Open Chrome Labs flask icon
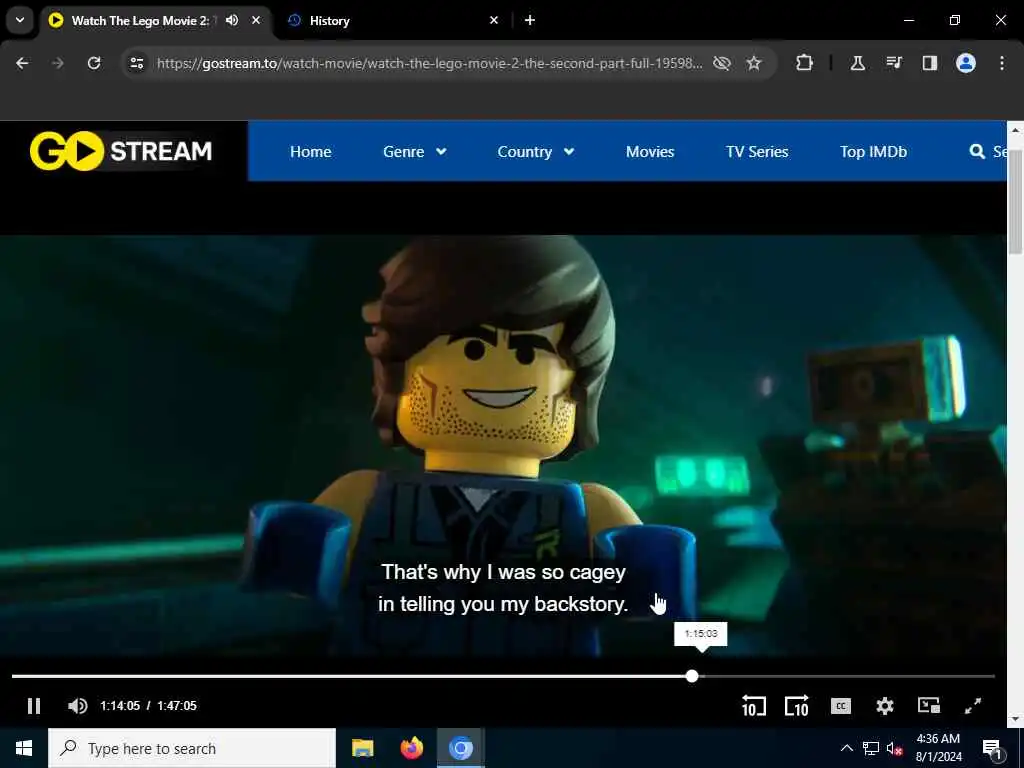Viewport: 1024px width, 768px height. pyautogui.click(x=857, y=63)
